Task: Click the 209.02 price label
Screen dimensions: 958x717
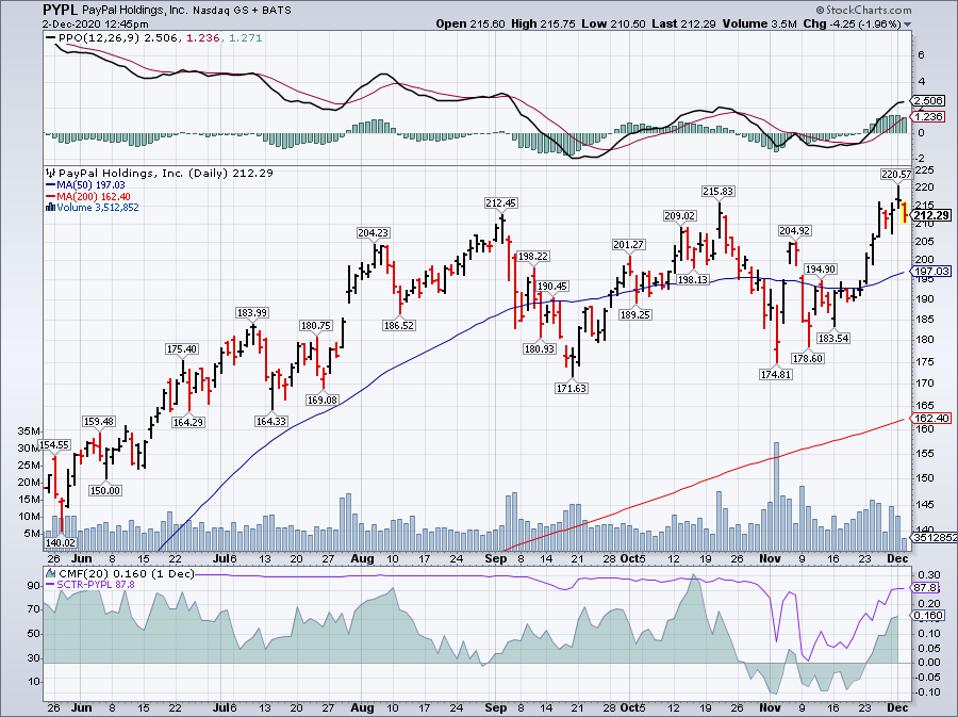Action: [680, 216]
